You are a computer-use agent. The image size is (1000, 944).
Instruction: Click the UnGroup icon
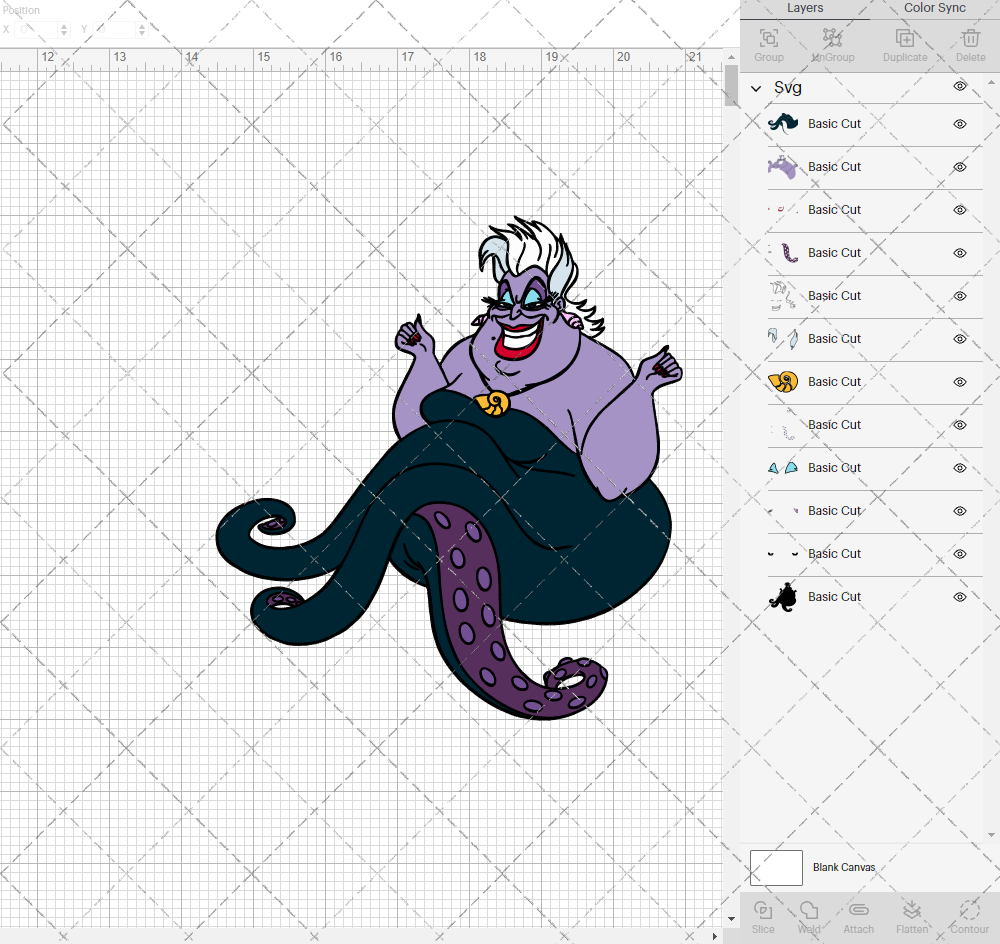(832, 39)
